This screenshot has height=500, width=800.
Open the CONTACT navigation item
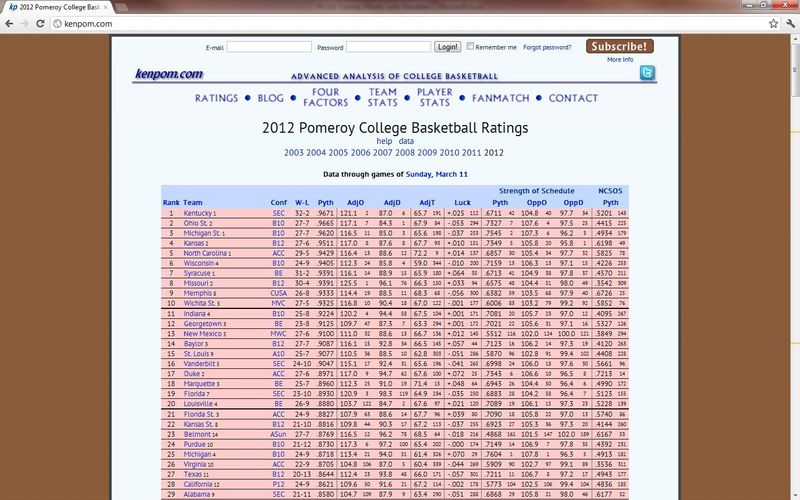[x=573, y=98]
